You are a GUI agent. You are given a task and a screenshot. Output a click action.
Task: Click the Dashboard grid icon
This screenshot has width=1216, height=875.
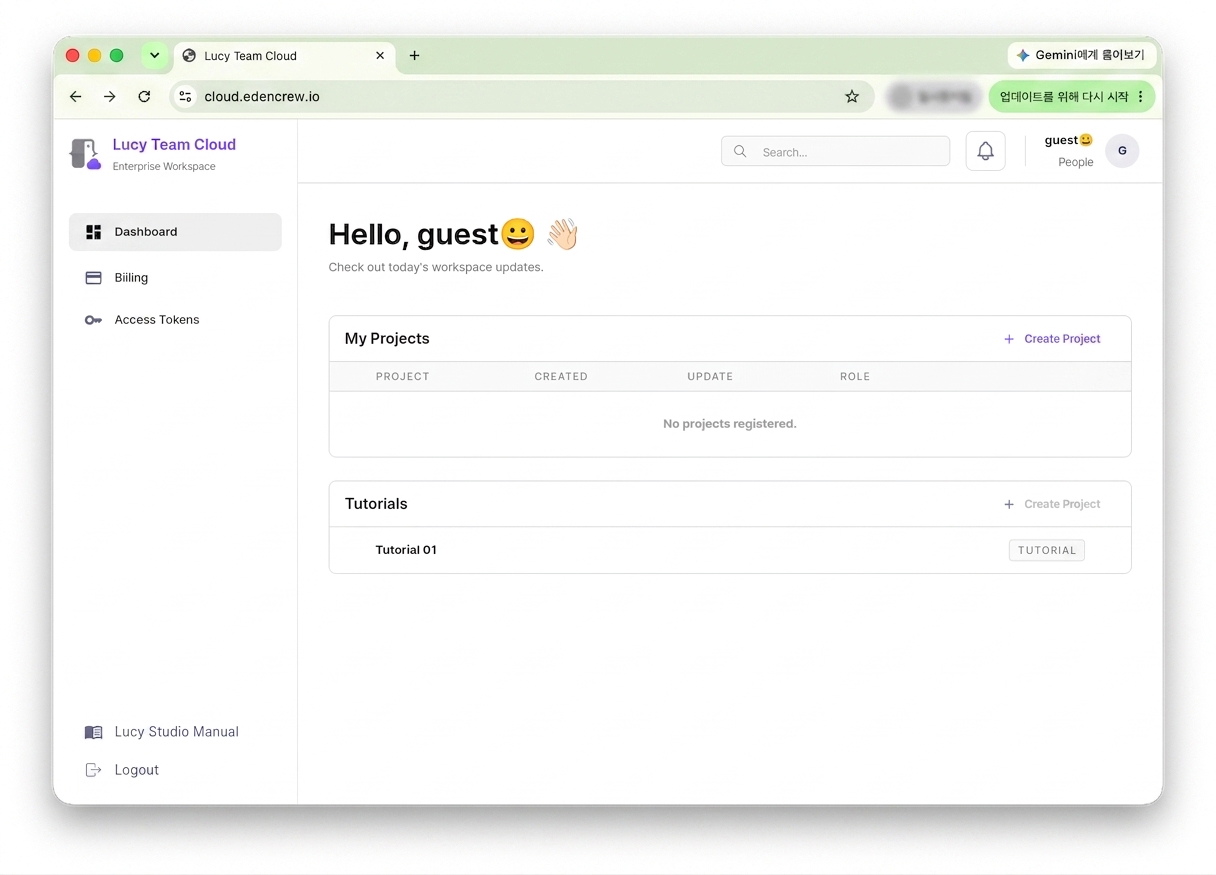(x=94, y=232)
